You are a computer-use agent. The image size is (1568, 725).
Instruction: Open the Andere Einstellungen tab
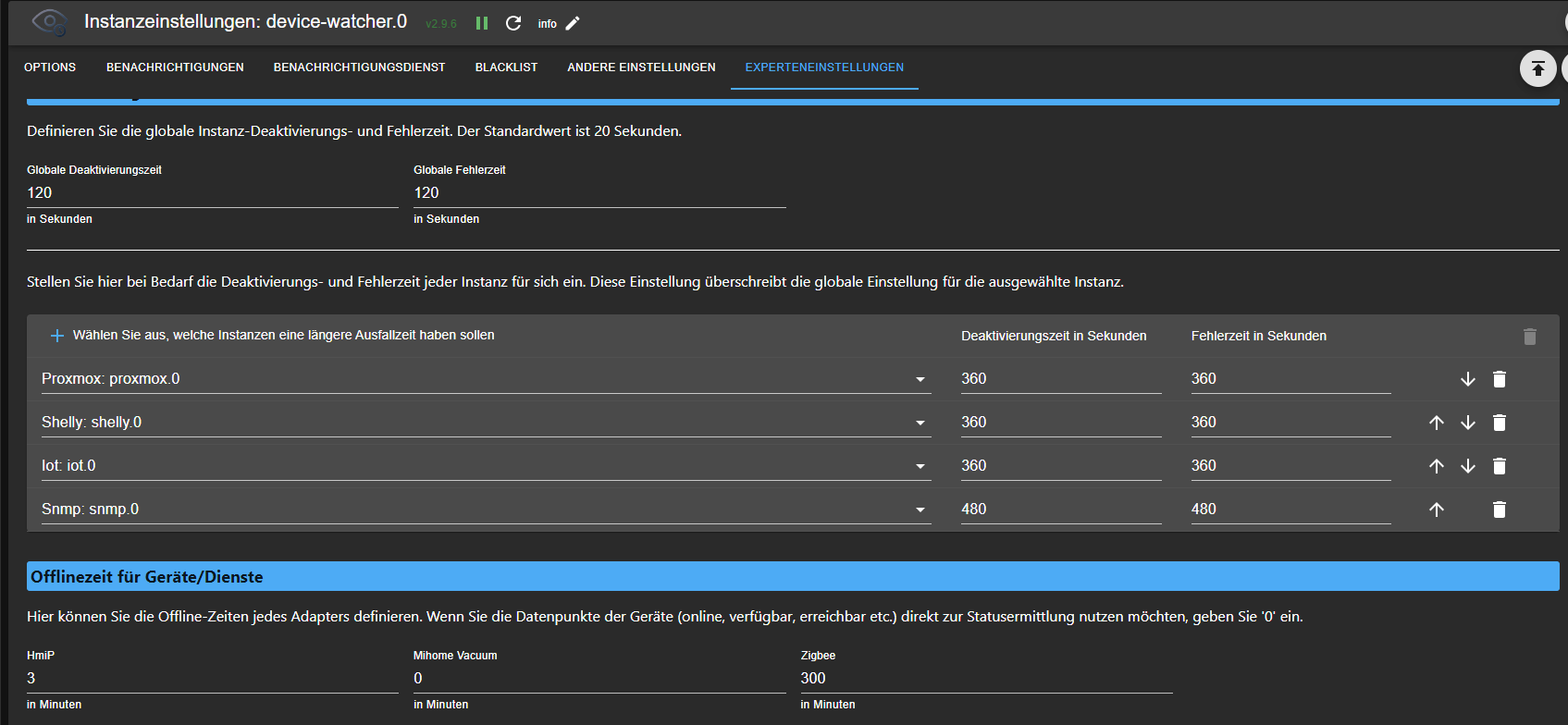[x=641, y=68]
